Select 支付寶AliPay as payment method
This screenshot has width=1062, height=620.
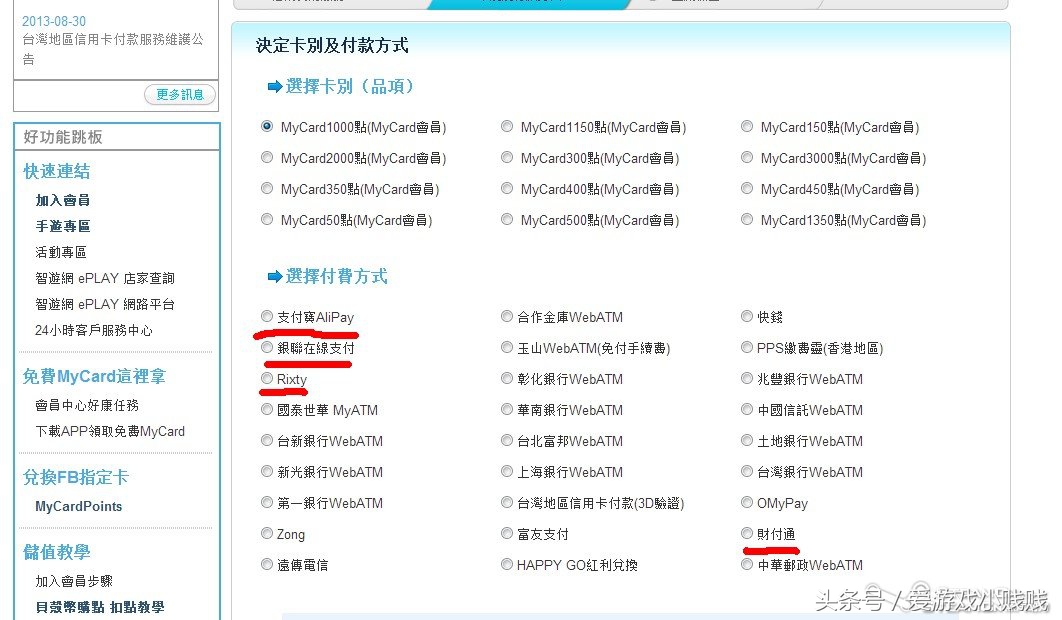click(x=267, y=316)
